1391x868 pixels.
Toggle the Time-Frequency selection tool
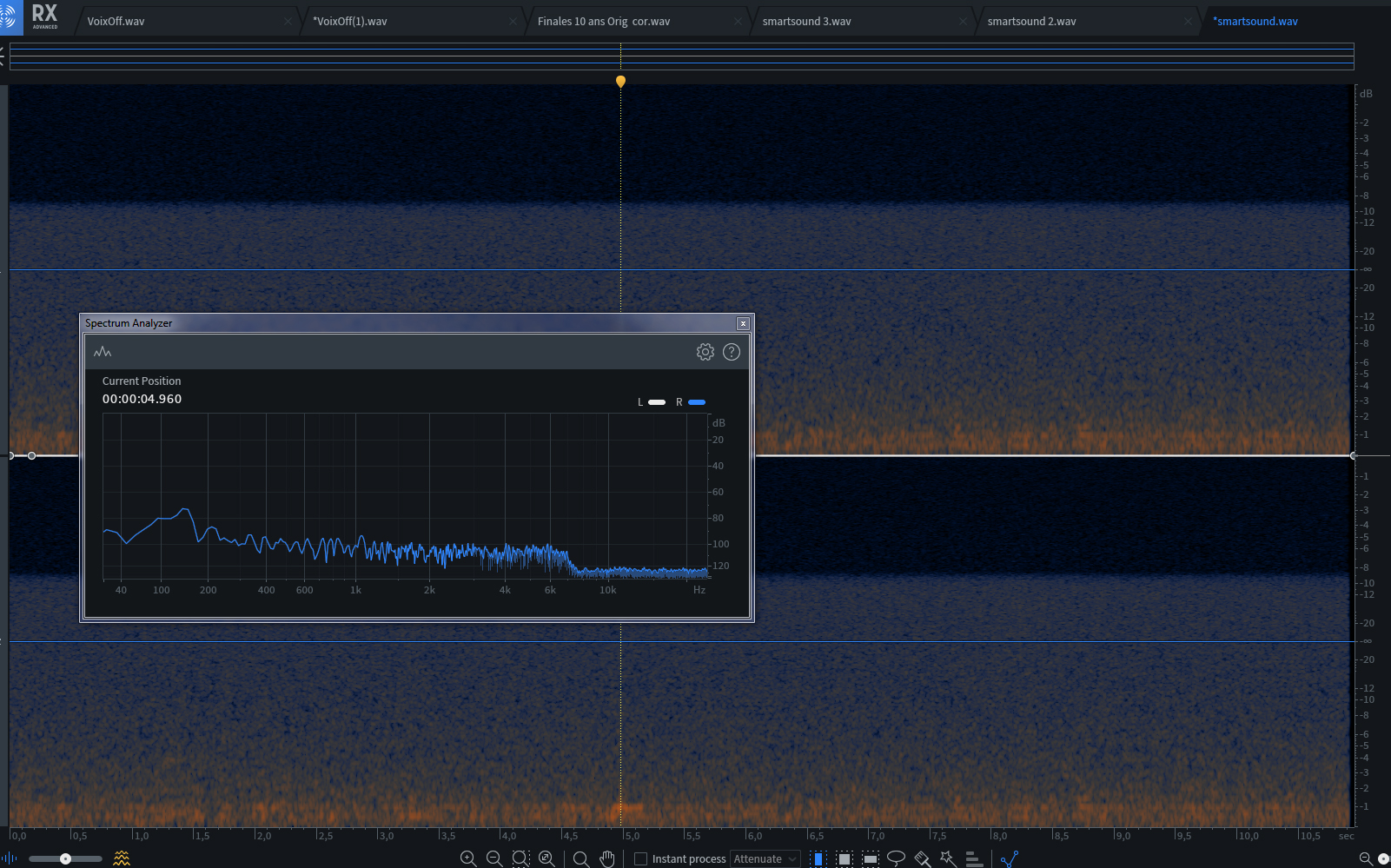(x=844, y=858)
